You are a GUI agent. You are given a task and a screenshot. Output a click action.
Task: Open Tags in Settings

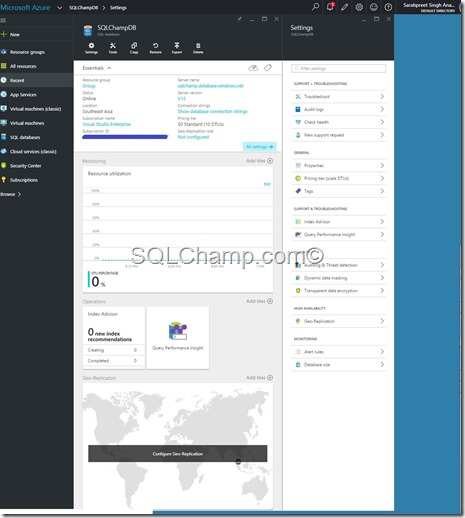(338, 191)
